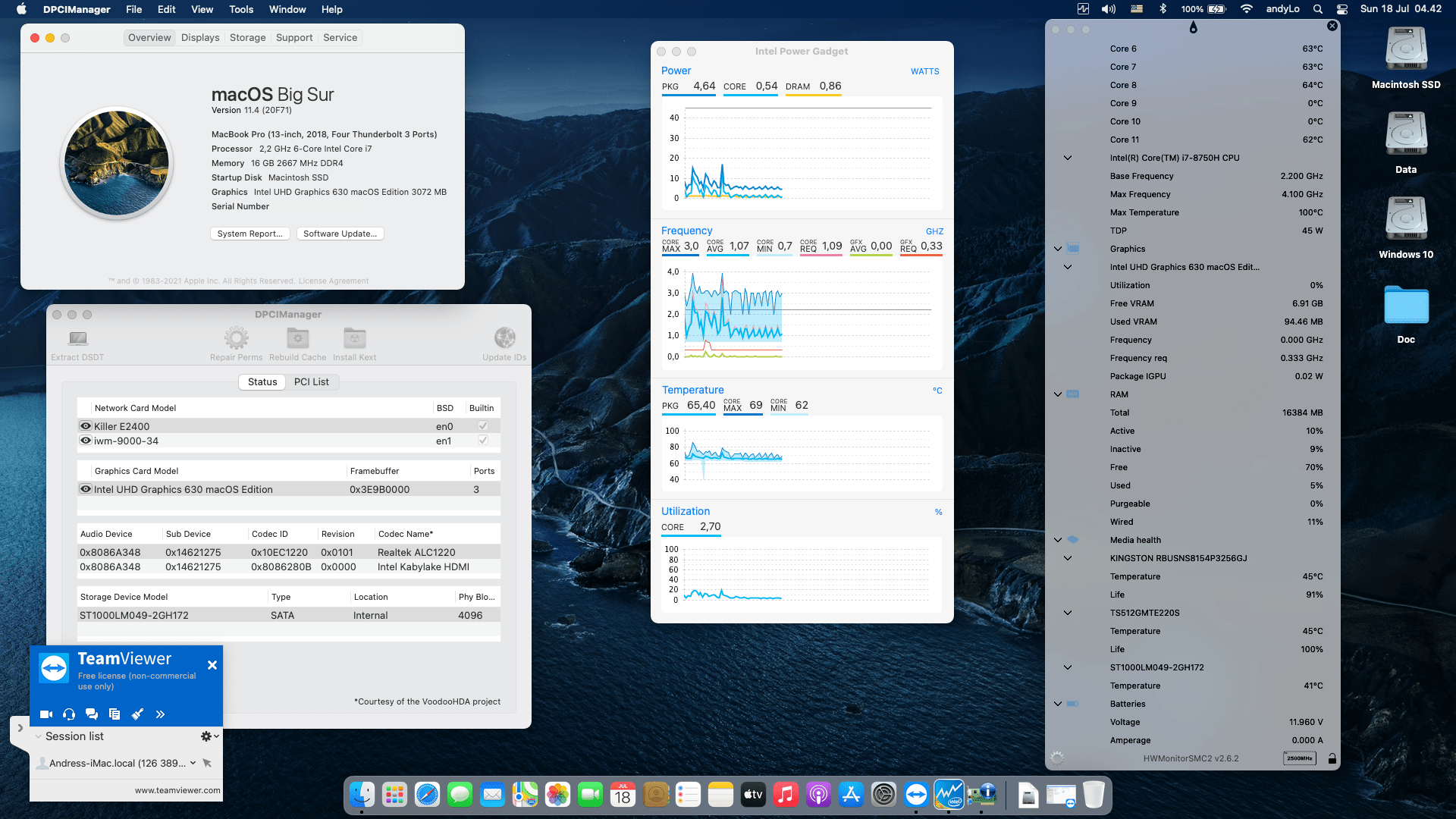Open the License Agreement link
The height and width of the screenshot is (819, 1456).
(334, 281)
